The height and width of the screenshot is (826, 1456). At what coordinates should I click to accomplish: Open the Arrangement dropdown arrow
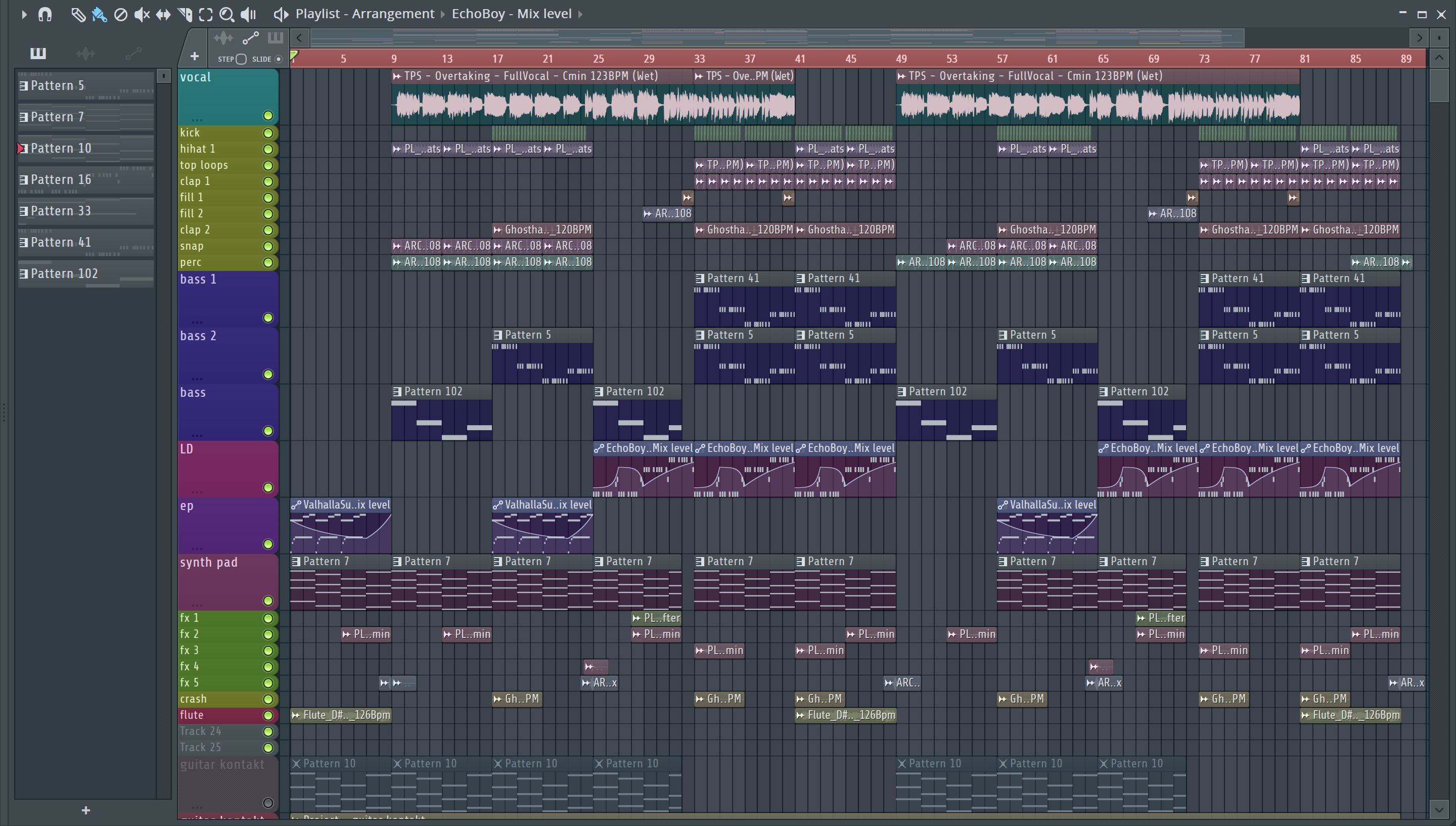pos(443,14)
